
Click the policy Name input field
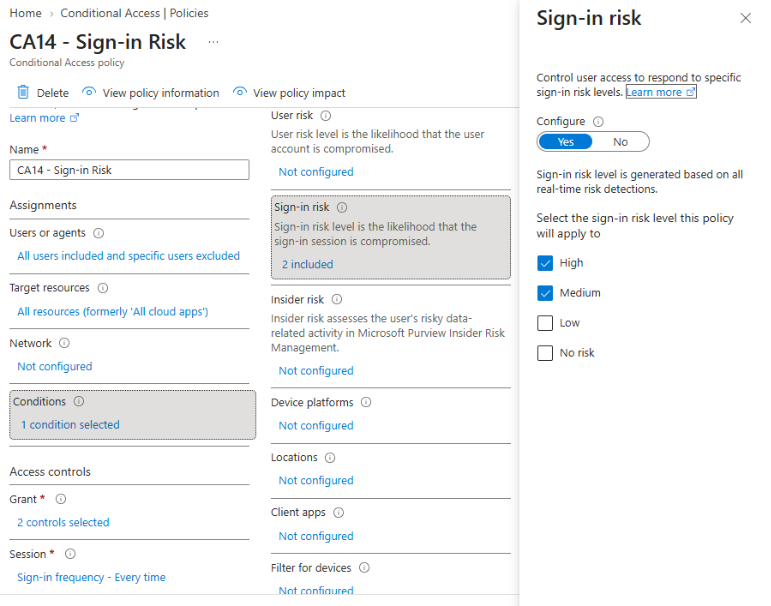click(x=129, y=170)
